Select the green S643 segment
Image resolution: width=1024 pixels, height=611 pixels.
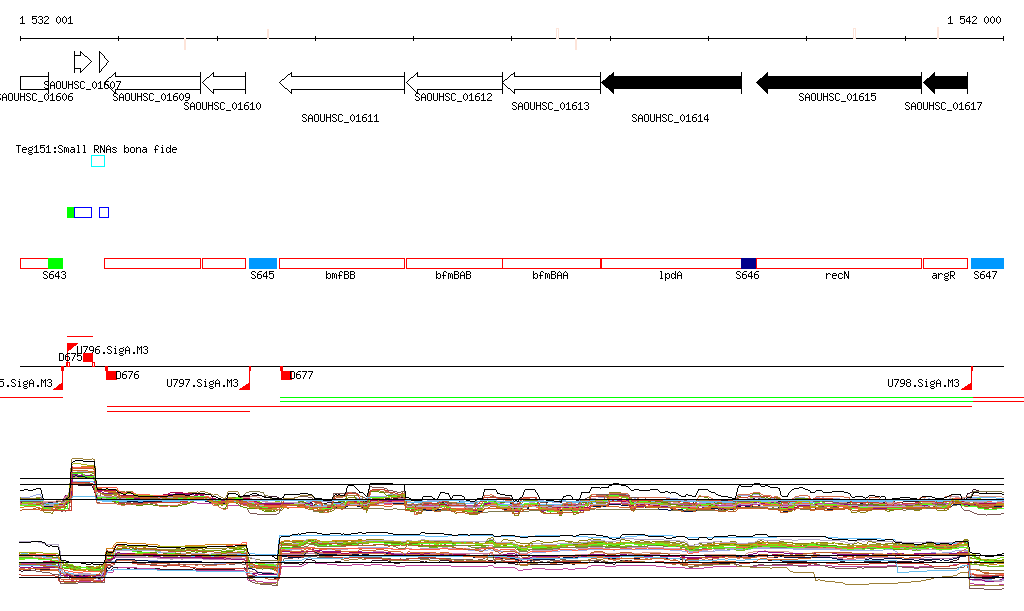tap(56, 264)
